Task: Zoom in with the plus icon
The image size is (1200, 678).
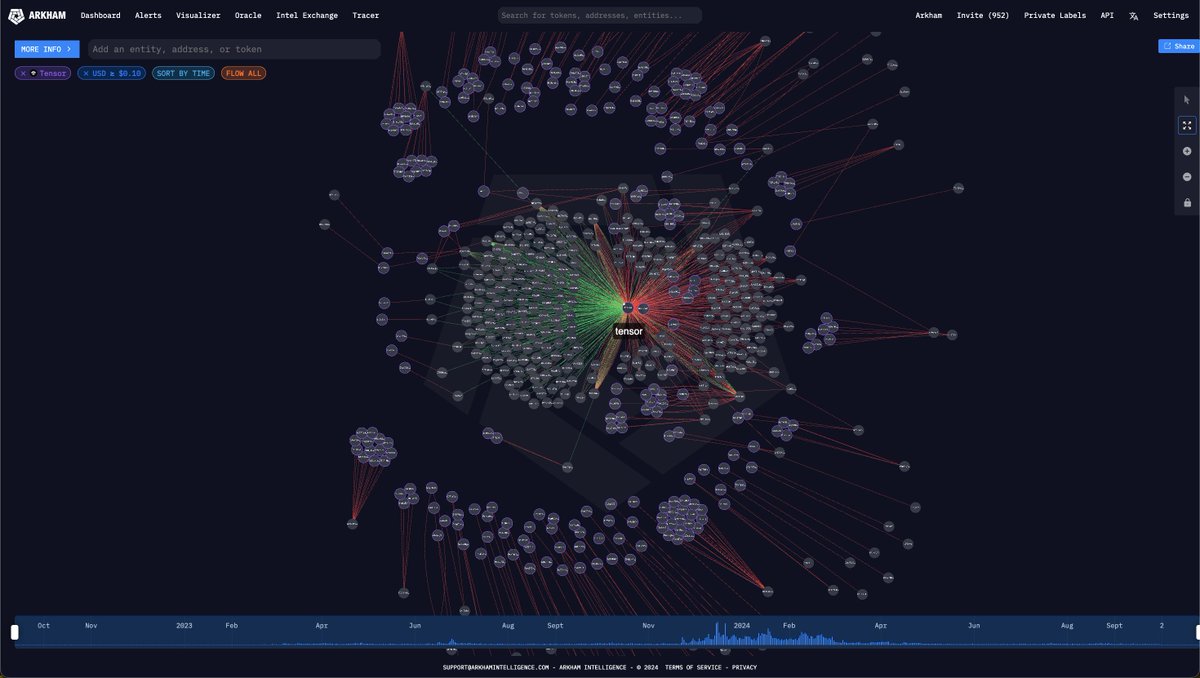Action: tap(1187, 151)
